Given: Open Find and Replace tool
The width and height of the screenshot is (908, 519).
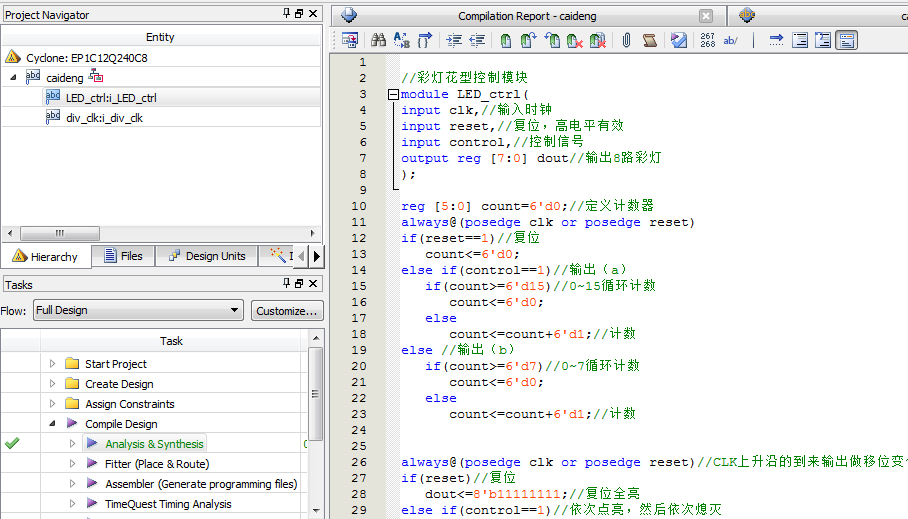Looking at the screenshot, I should pyautogui.click(x=401, y=40).
